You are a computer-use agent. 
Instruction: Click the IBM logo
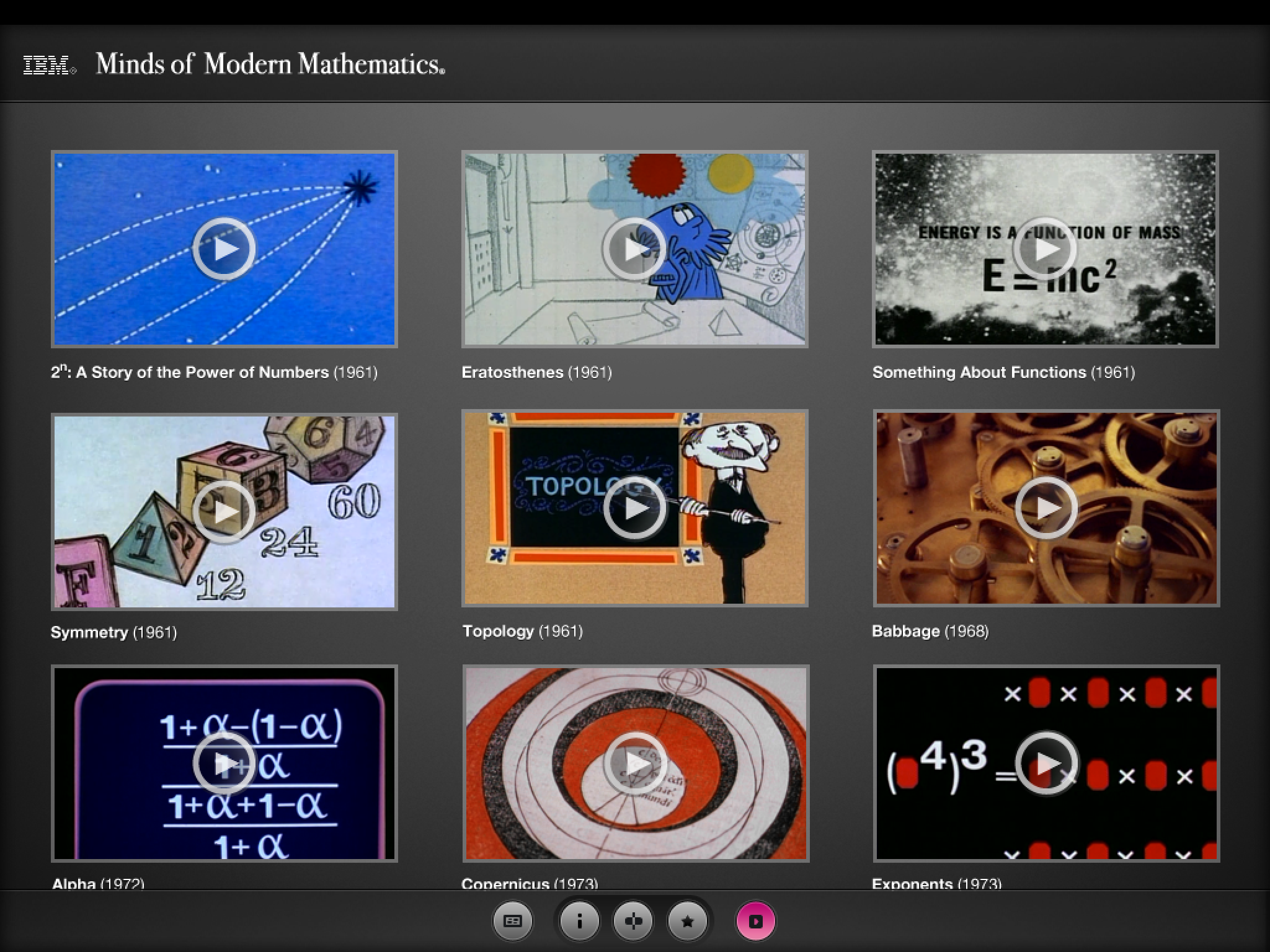[48, 64]
